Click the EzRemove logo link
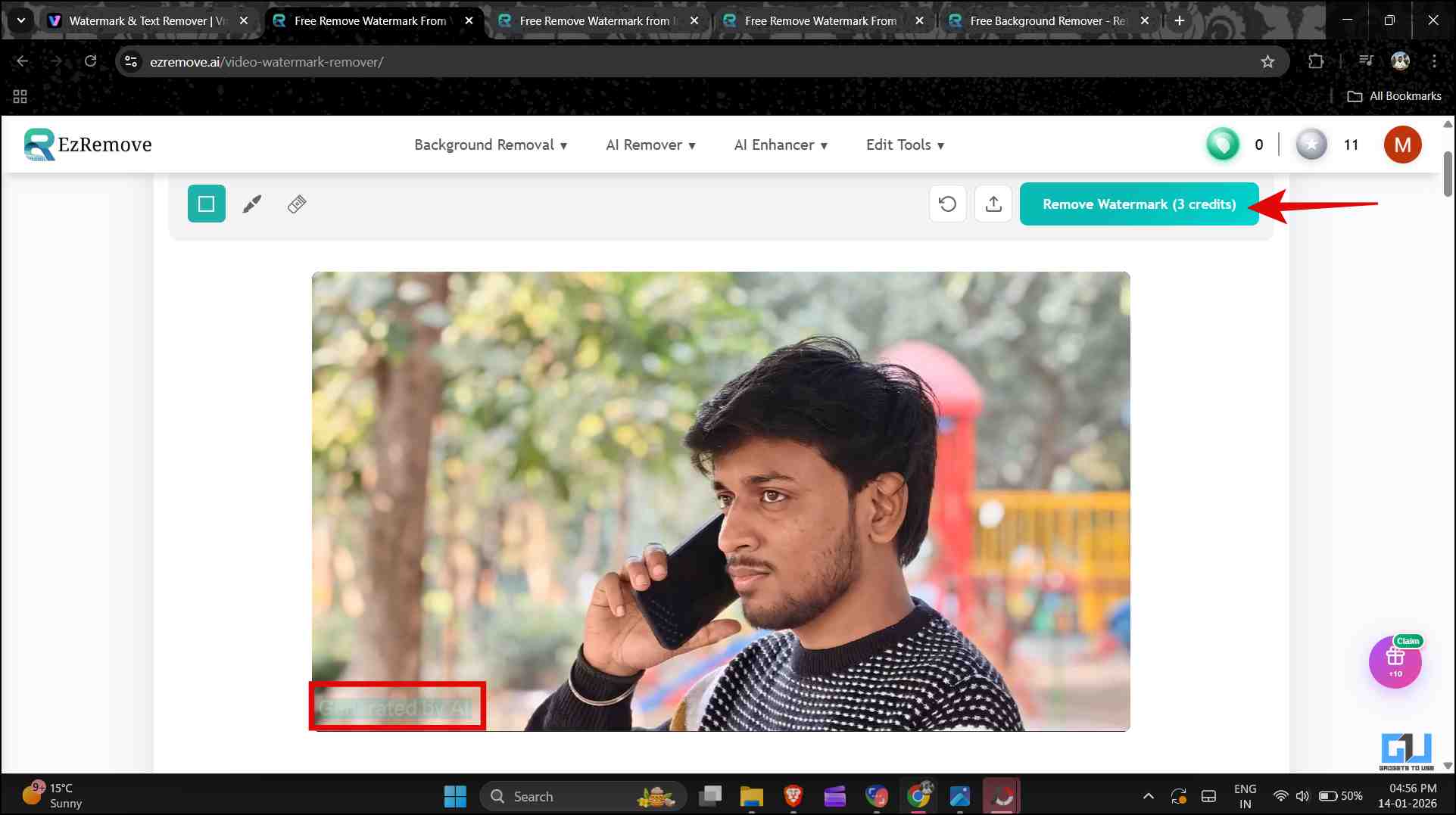The image size is (1456, 815). point(88,145)
